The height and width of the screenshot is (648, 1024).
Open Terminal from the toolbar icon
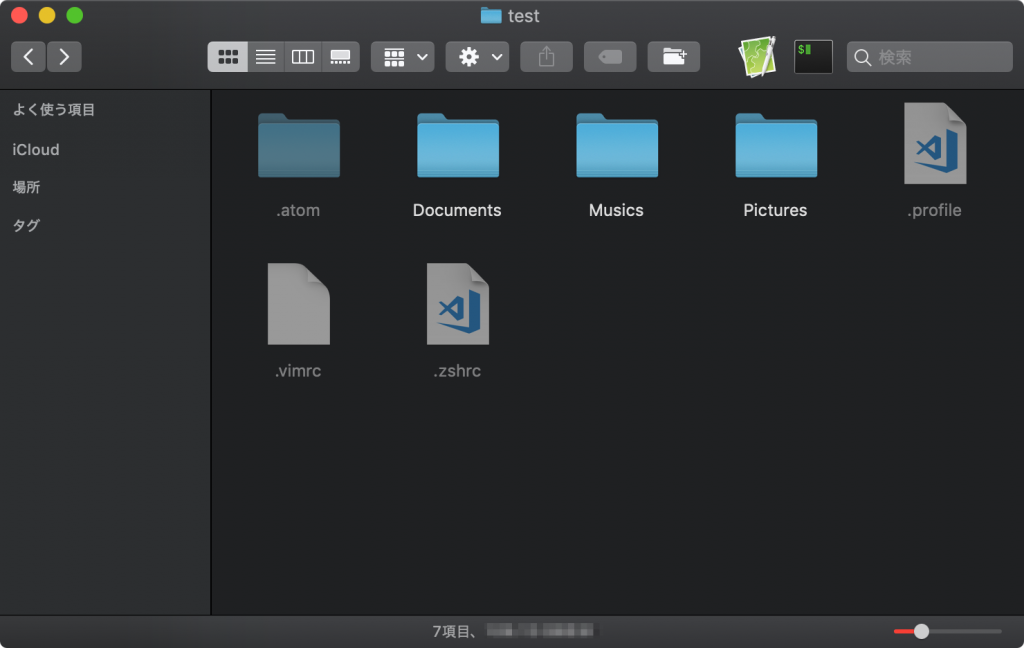[813, 57]
